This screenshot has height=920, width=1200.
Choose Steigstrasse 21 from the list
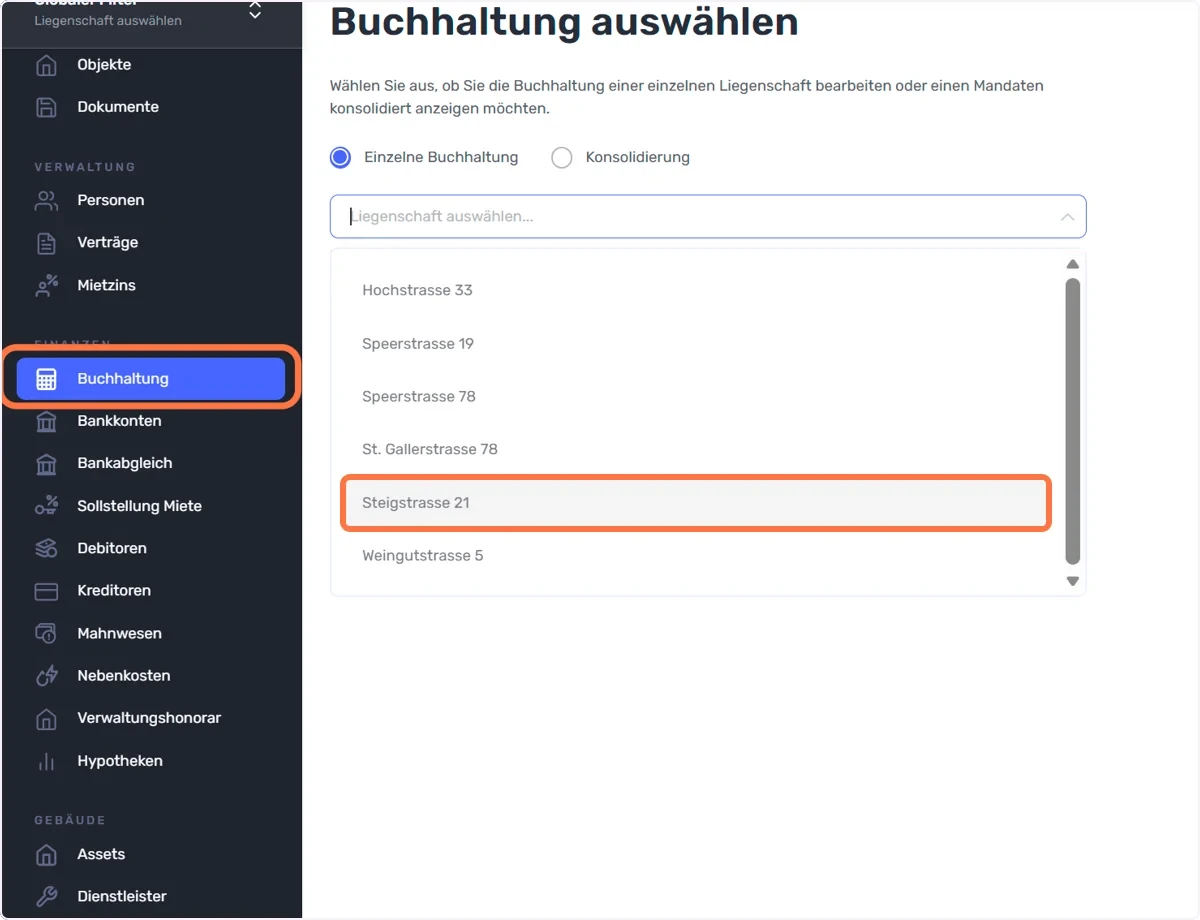point(696,503)
